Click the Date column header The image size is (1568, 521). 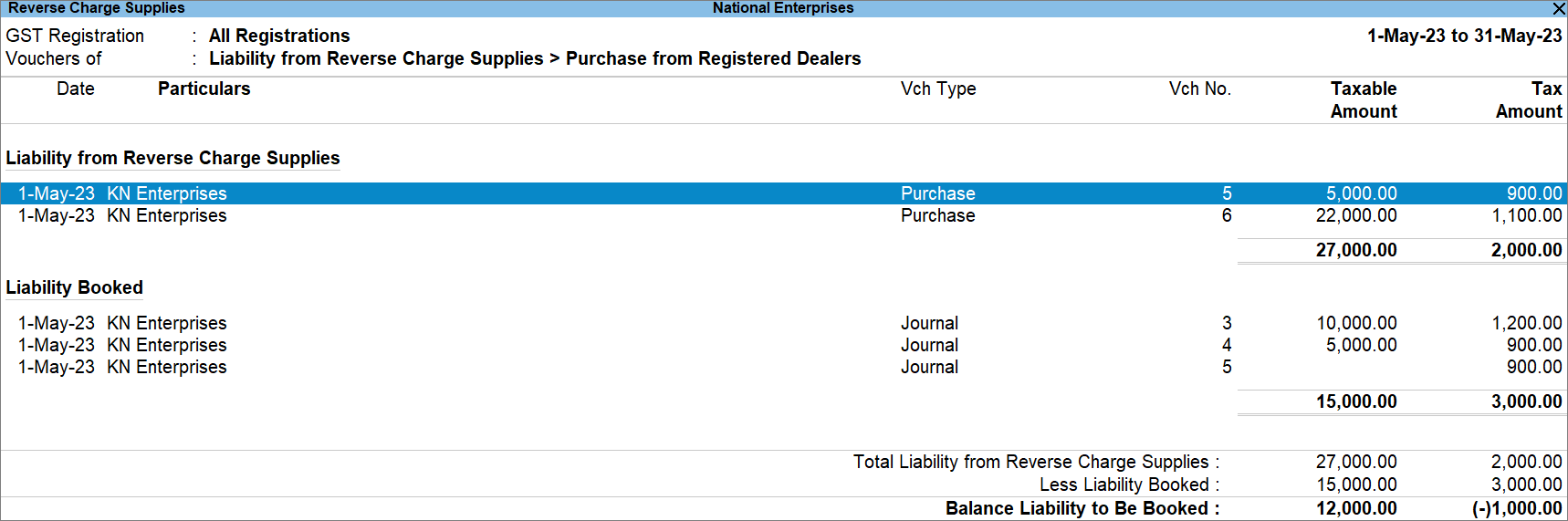click(75, 89)
